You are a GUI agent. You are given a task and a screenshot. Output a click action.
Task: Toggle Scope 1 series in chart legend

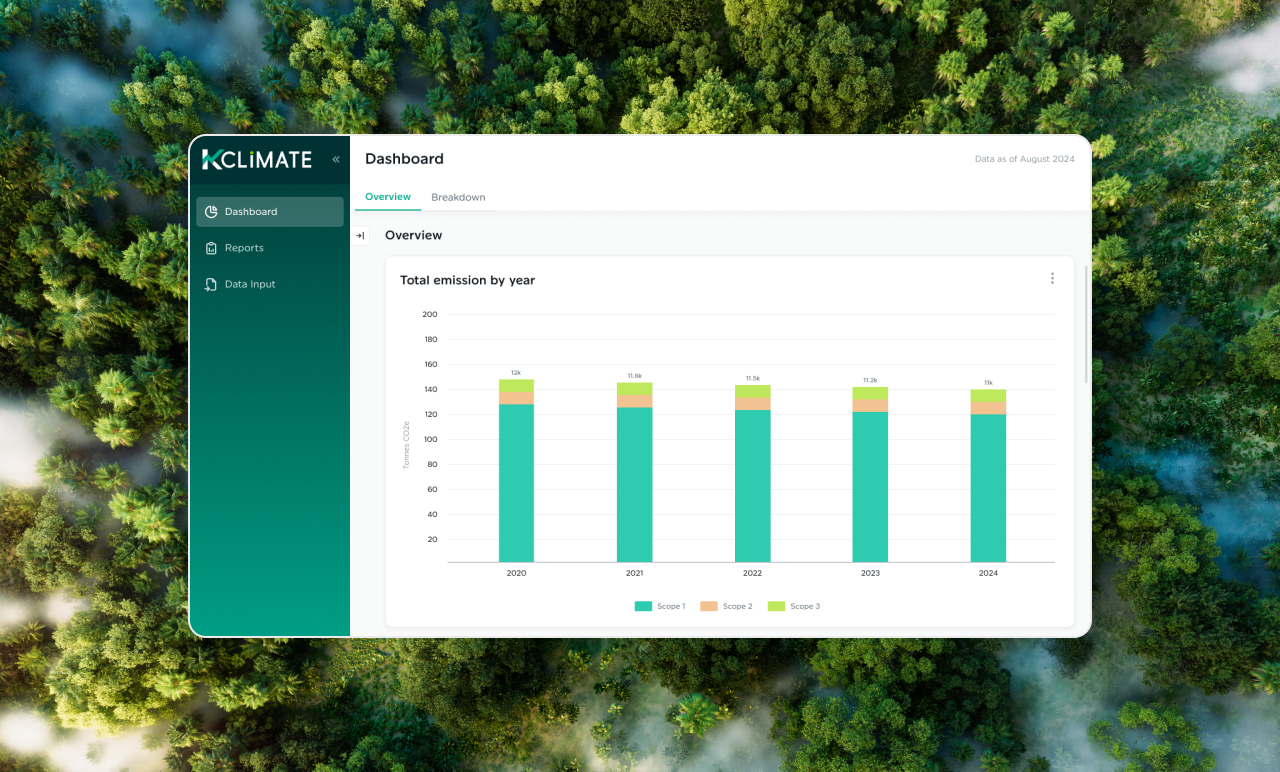click(x=660, y=606)
